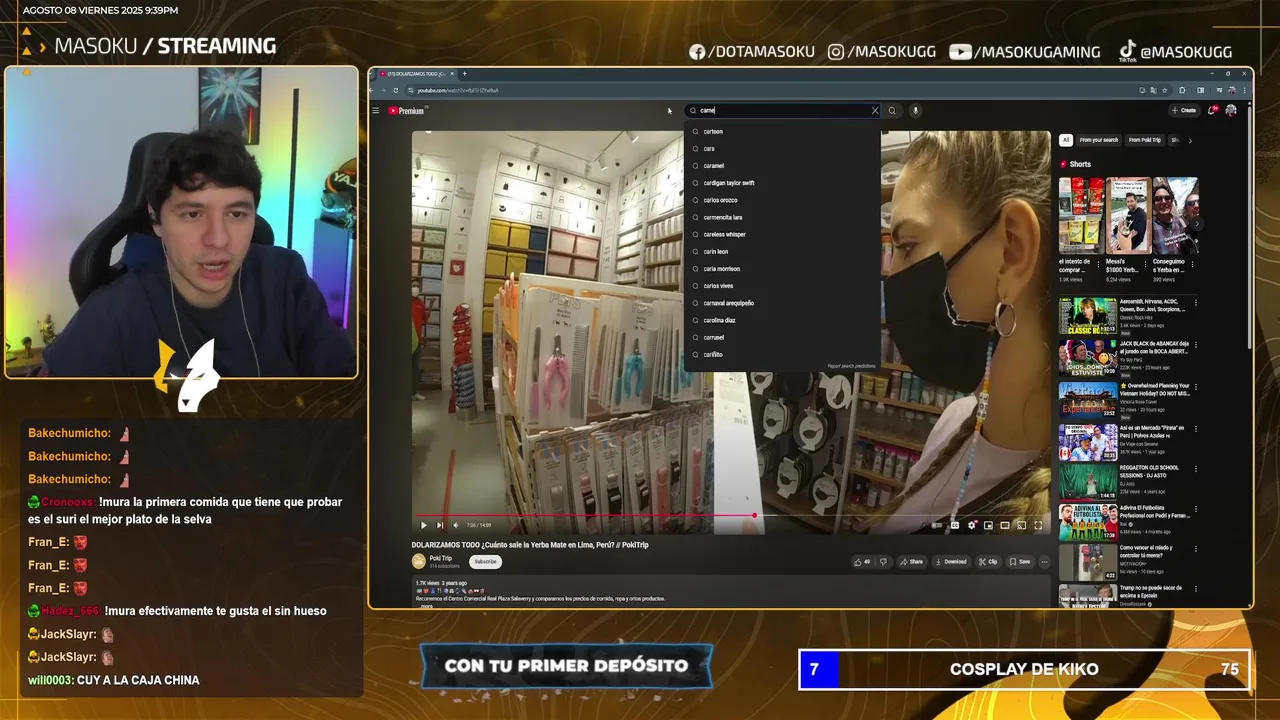
Task: Select 'From Poki Trip' filter chip
Action: (1145, 140)
